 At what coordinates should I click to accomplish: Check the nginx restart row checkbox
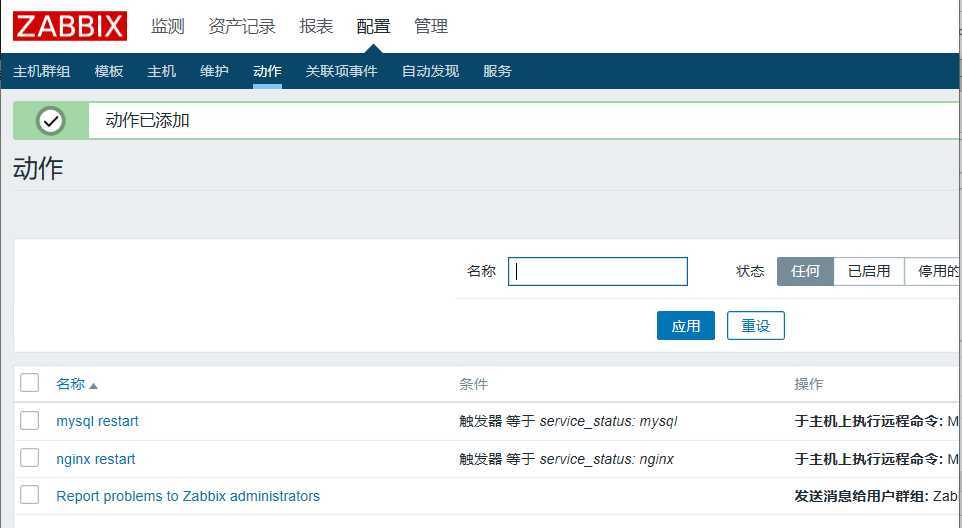(x=29, y=458)
